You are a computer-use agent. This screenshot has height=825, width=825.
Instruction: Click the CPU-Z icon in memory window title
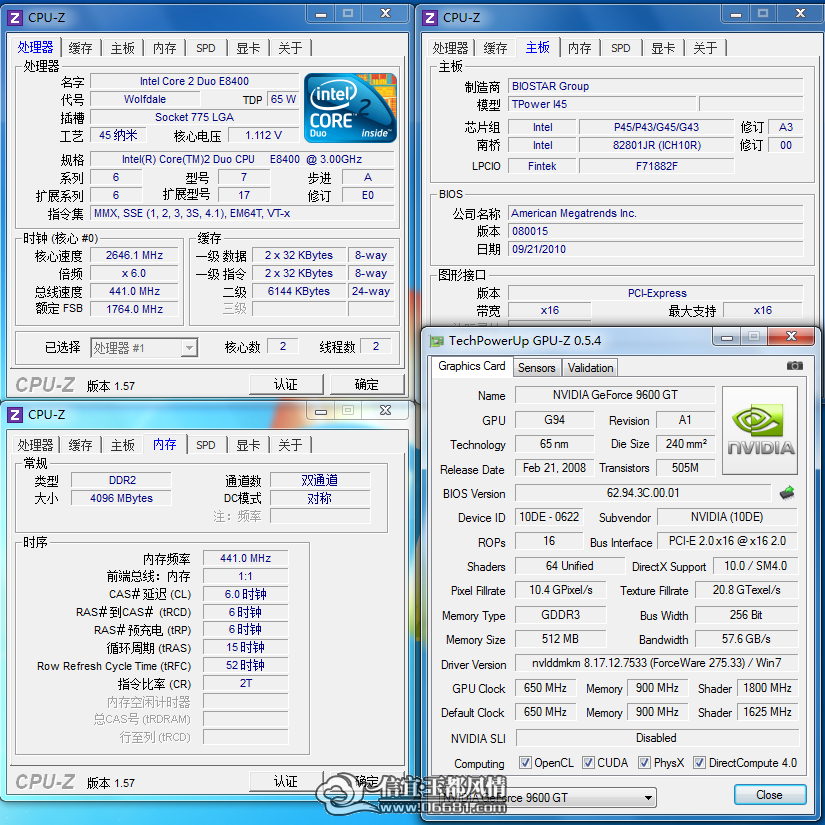[14, 415]
